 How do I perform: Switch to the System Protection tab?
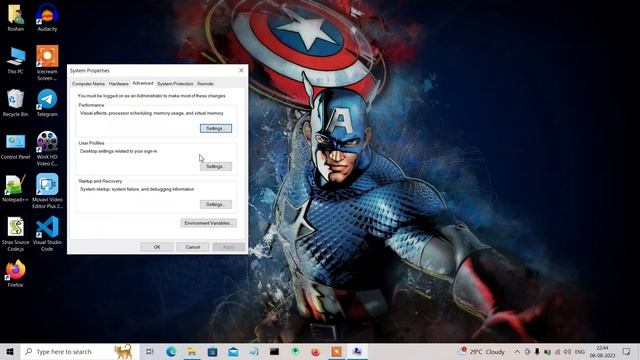(x=175, y=84)
